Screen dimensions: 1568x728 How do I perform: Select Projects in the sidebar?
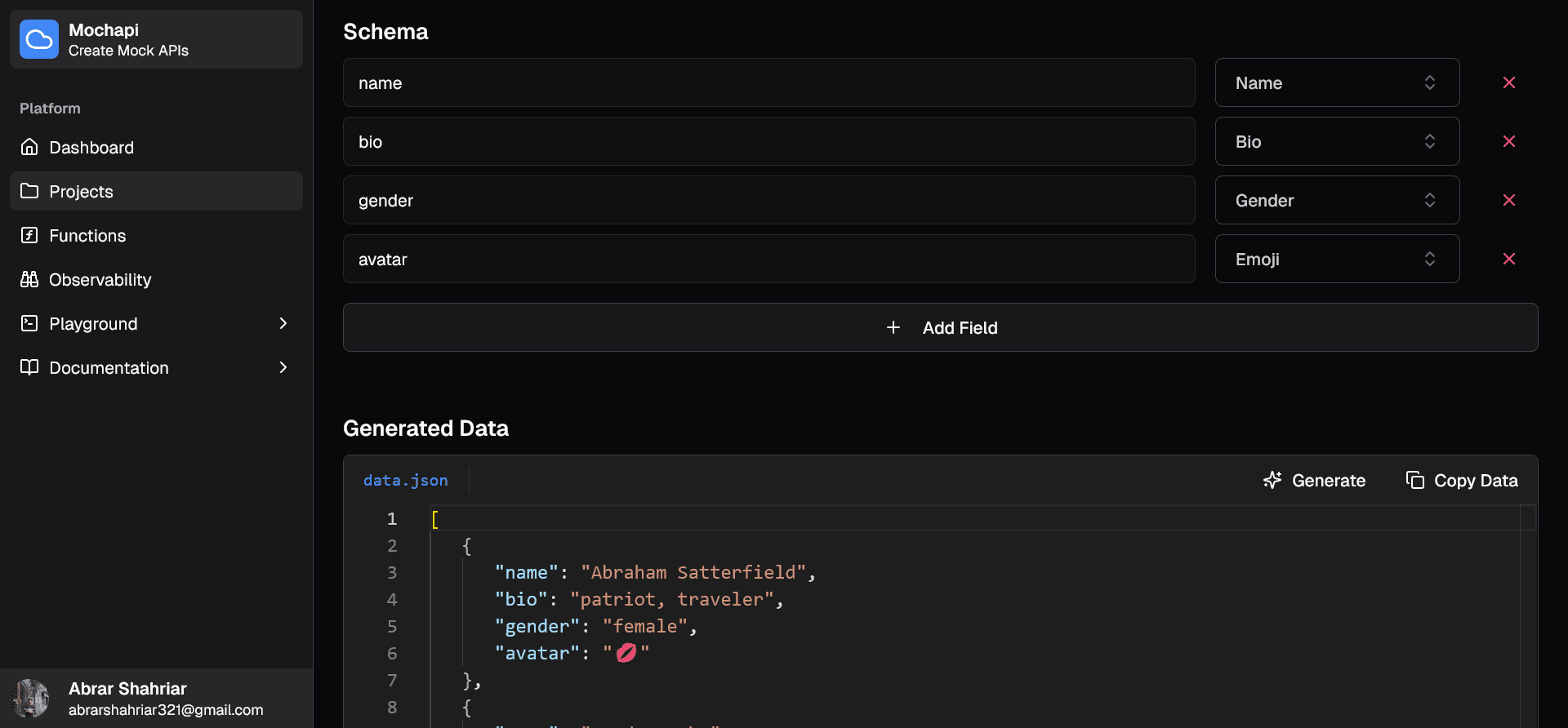click(81, 192)
